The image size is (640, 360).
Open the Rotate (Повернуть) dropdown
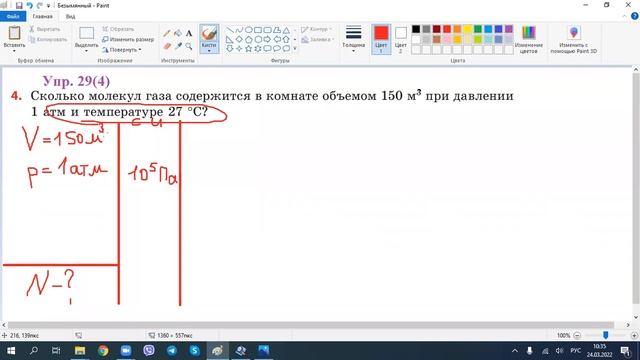[122, 50]
